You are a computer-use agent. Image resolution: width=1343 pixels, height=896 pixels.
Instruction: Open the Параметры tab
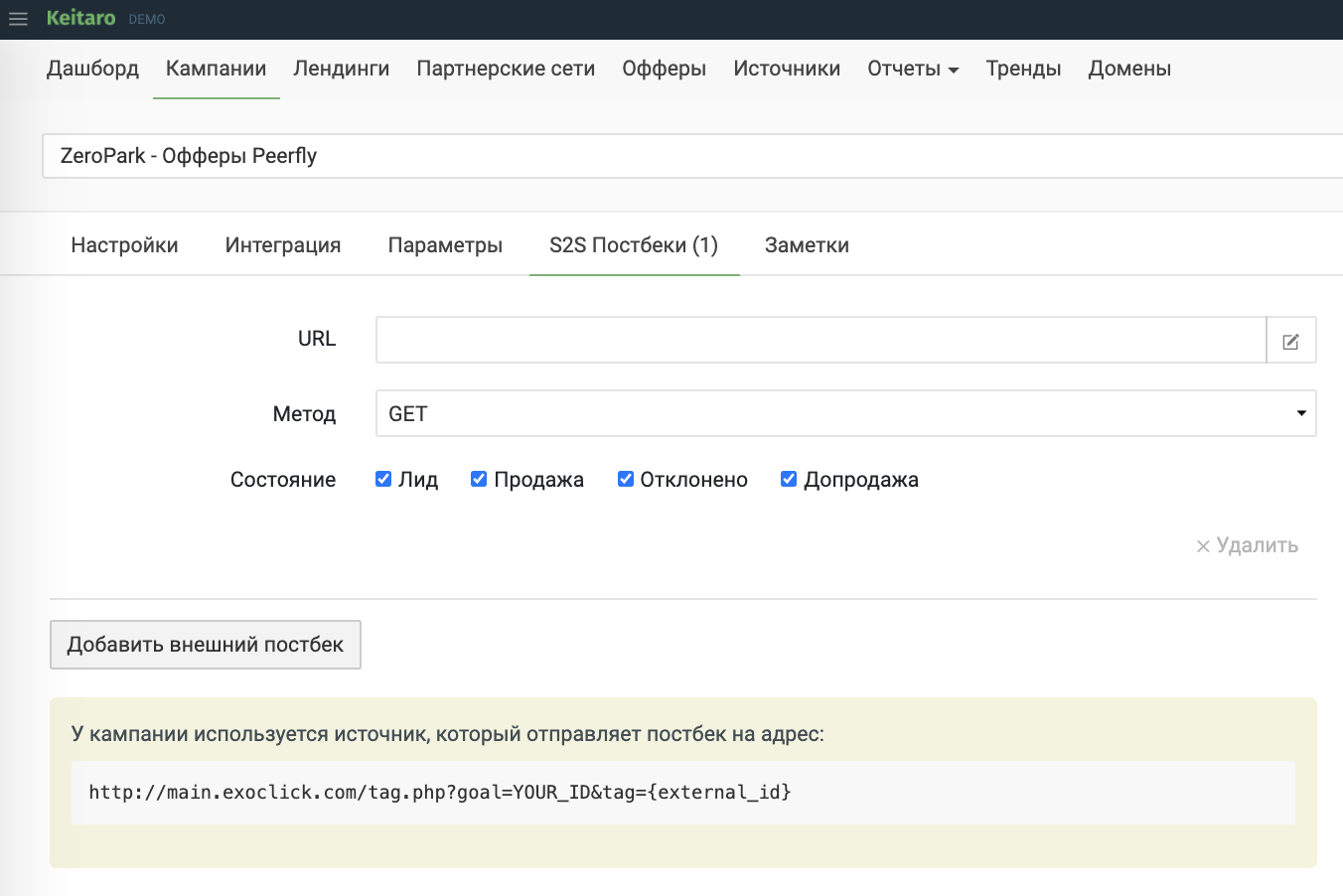tap(445, 245)
